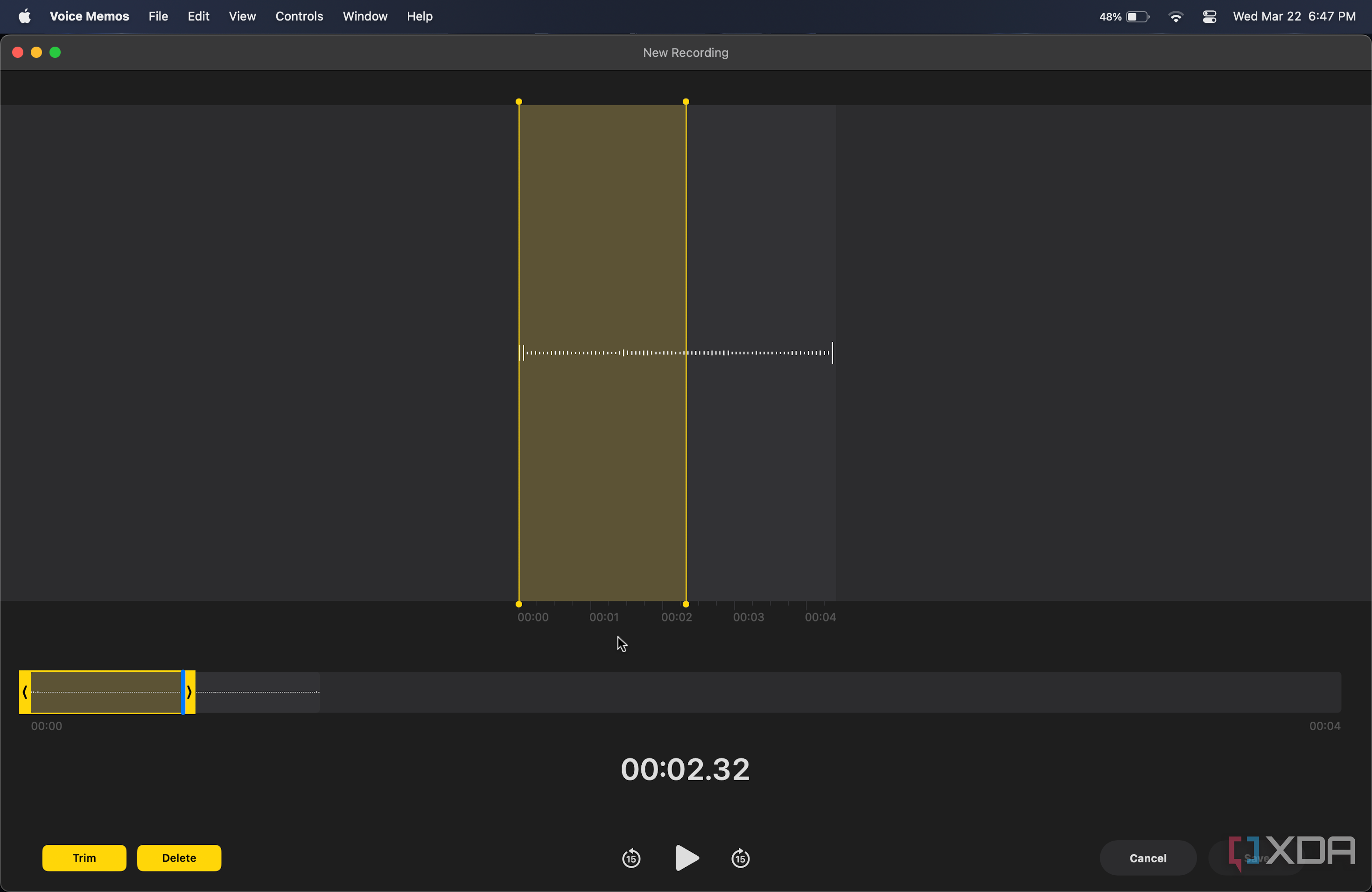1372x892 pixels.
Task: Open the Apple menu
Action: coord(24,16)
